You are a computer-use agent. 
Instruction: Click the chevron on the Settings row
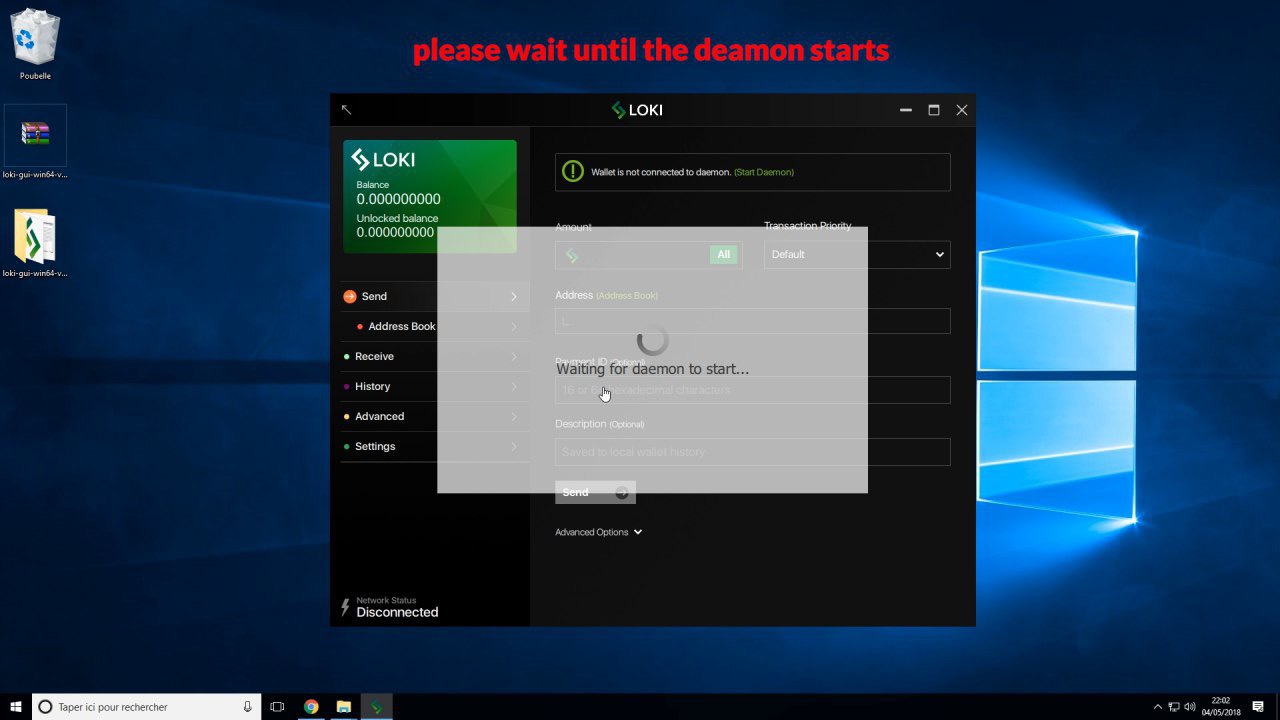tap(514, 447)
